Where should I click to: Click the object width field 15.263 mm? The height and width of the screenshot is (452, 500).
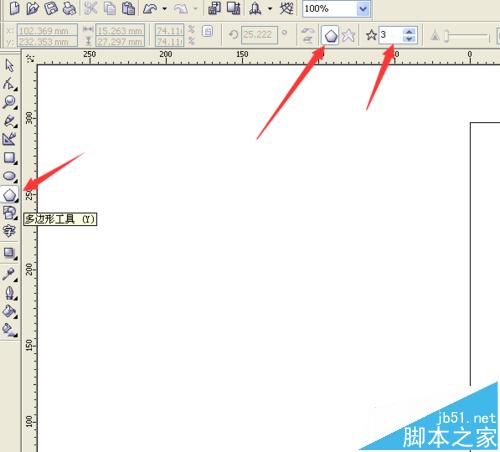point(120,31)
